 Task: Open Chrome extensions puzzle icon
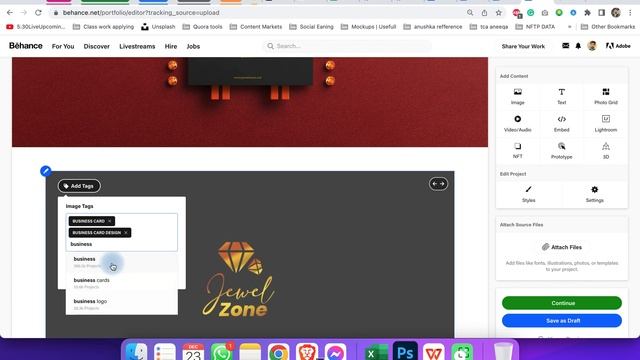pos(587,13)
